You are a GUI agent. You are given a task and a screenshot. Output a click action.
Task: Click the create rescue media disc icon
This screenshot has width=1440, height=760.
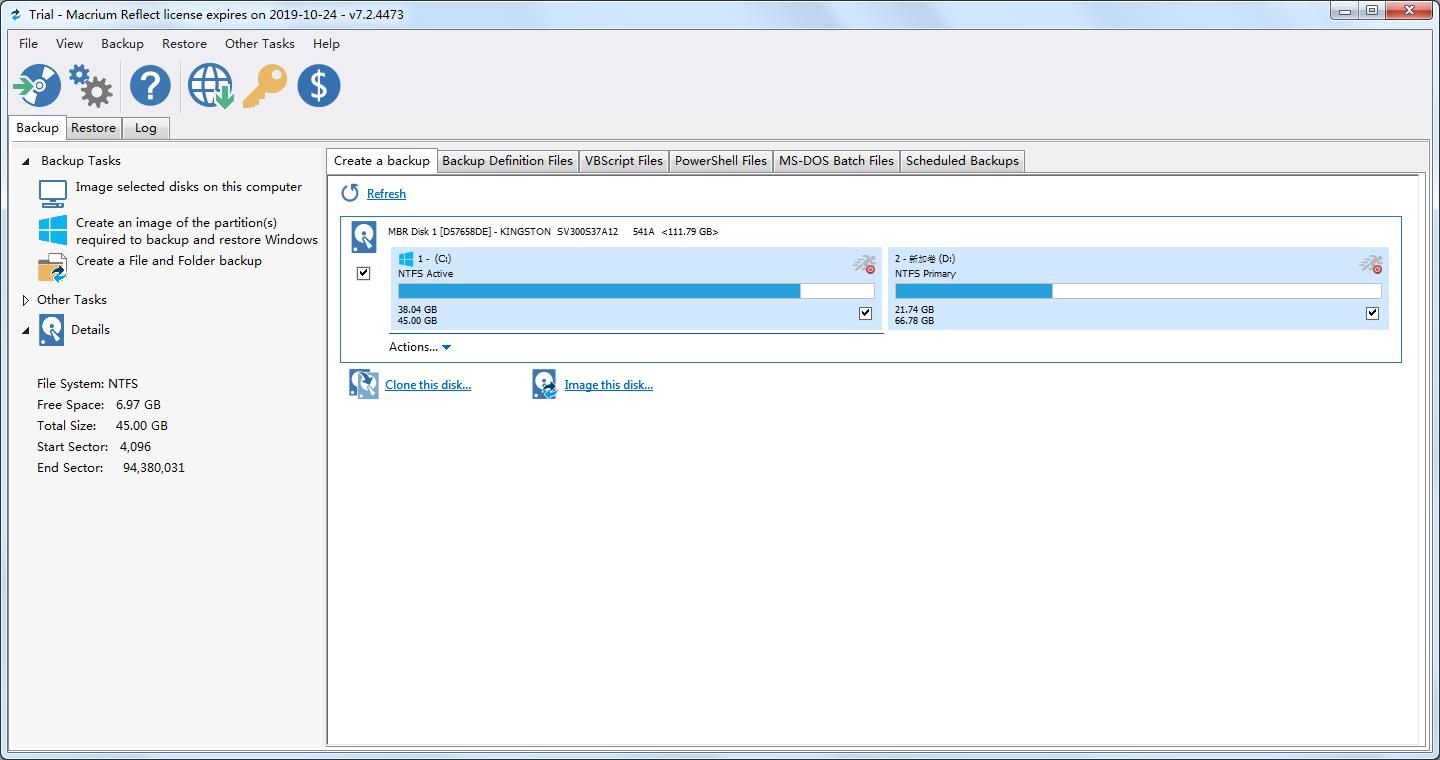37,86
